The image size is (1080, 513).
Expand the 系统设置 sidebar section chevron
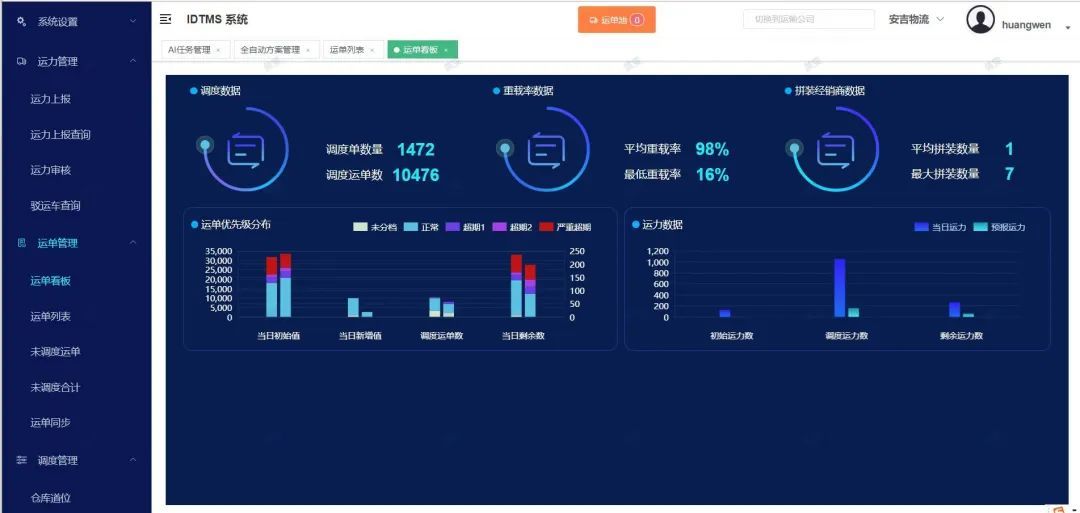(133, 21)
